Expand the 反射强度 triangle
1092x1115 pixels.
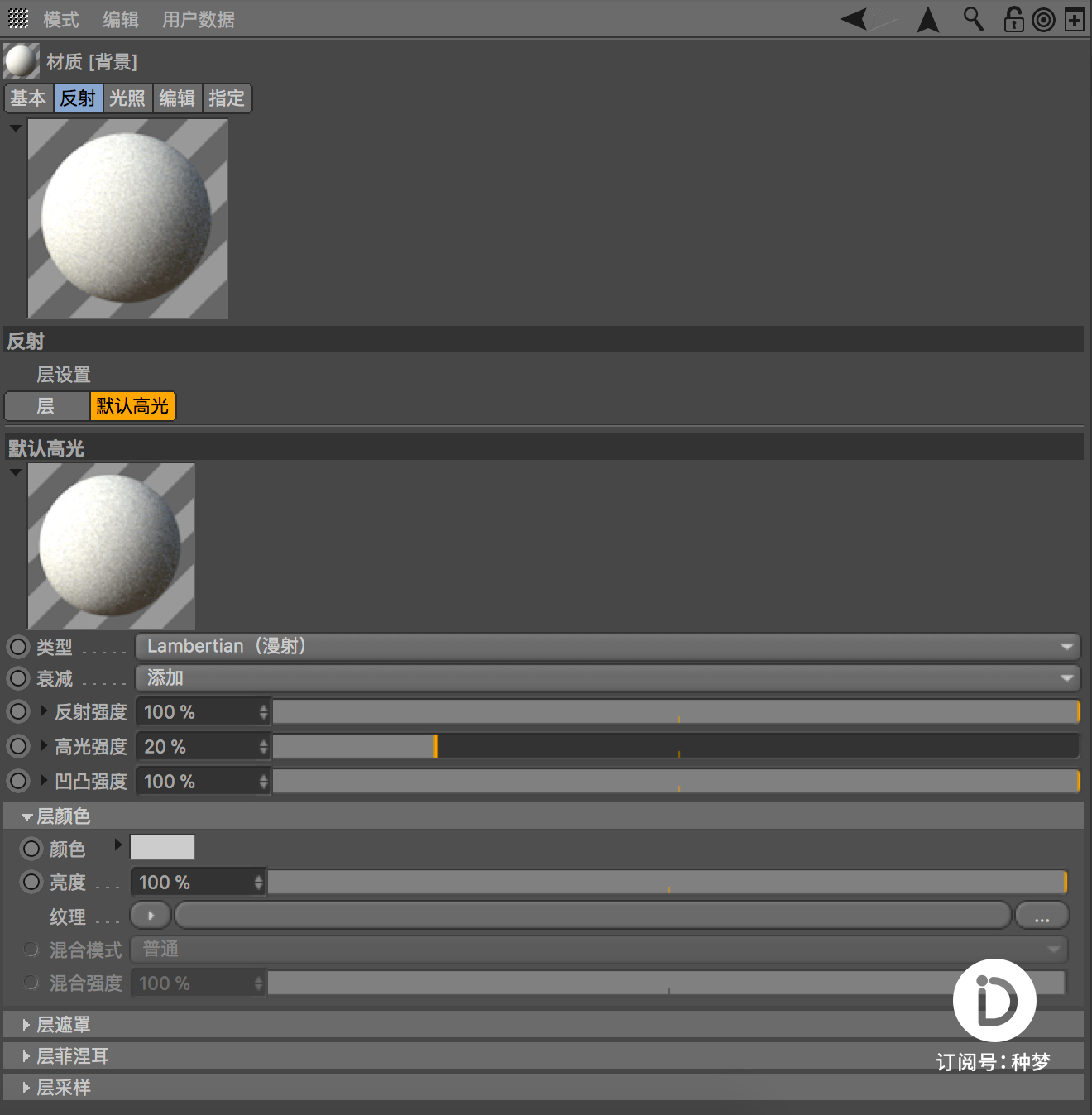point(44,711)
